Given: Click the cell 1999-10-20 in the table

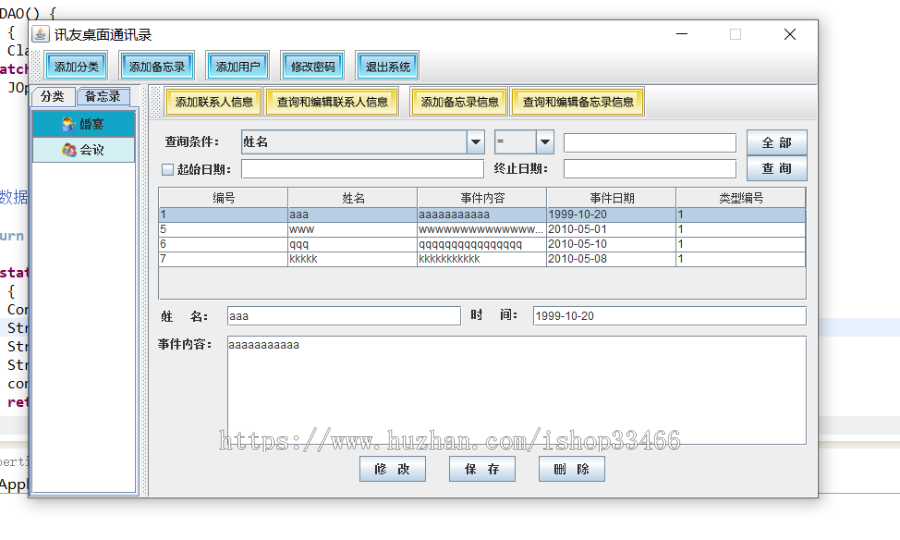Looking at the screenshot, I should (x=611, y=215).
